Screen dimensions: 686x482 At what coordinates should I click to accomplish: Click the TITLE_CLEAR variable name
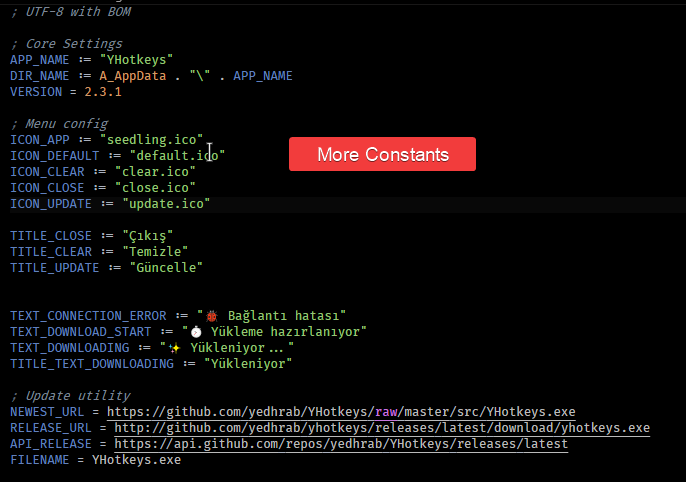(x=51, y=252)
